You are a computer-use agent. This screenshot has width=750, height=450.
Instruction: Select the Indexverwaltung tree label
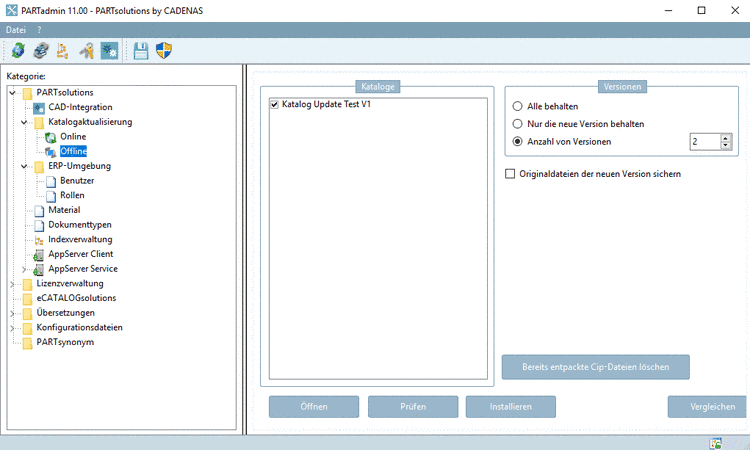point(80,239)
